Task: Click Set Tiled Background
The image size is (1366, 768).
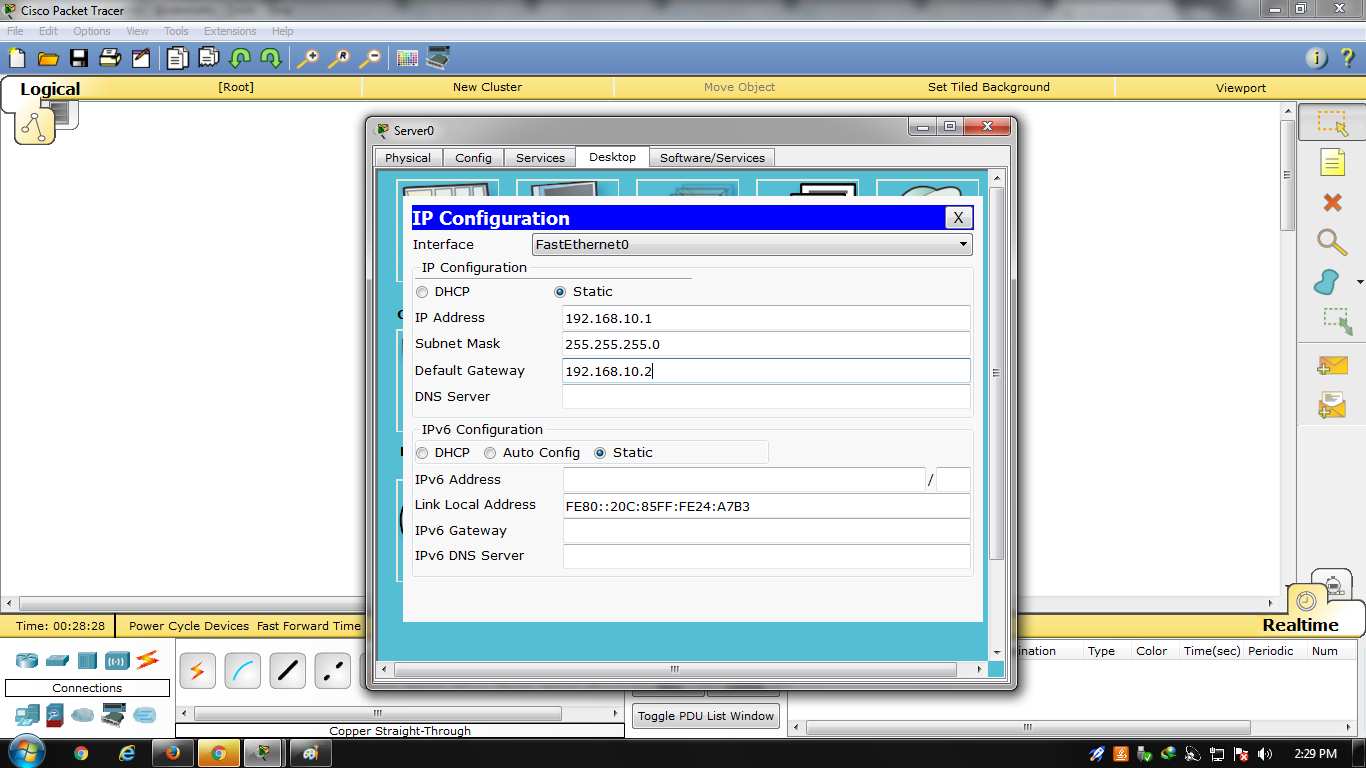Action: click(988, 87)
